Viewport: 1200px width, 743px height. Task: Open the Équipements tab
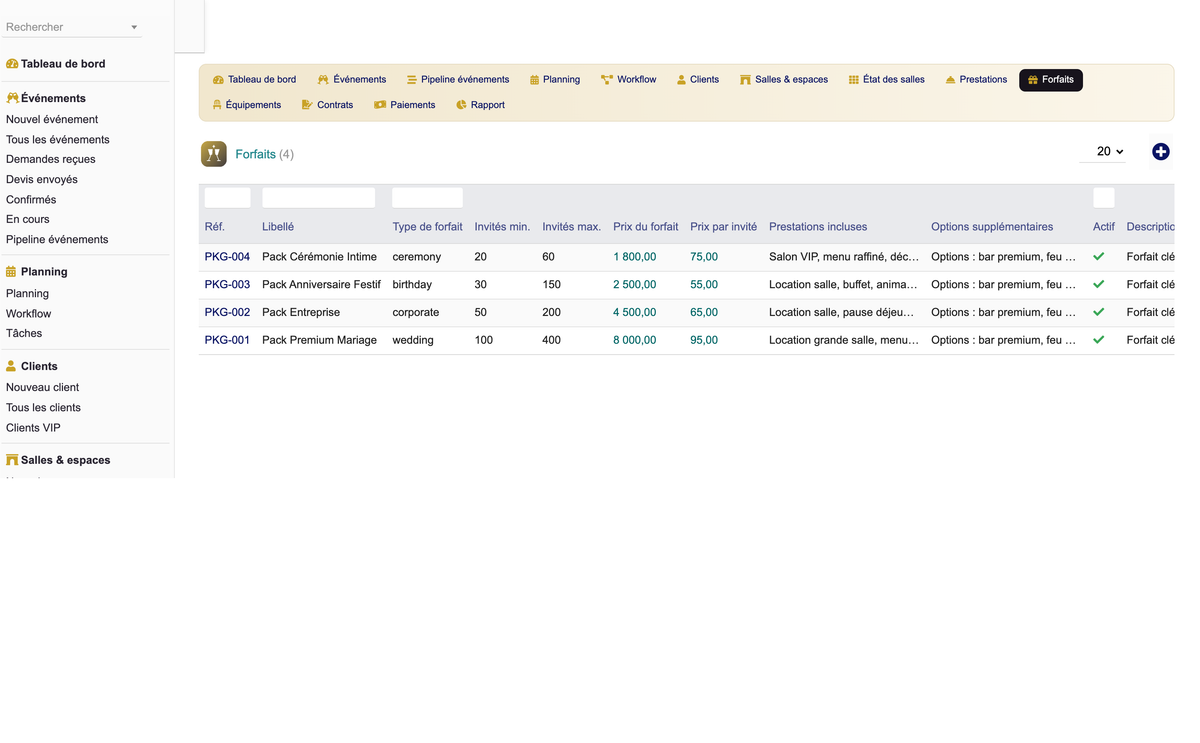coord(247,105)
